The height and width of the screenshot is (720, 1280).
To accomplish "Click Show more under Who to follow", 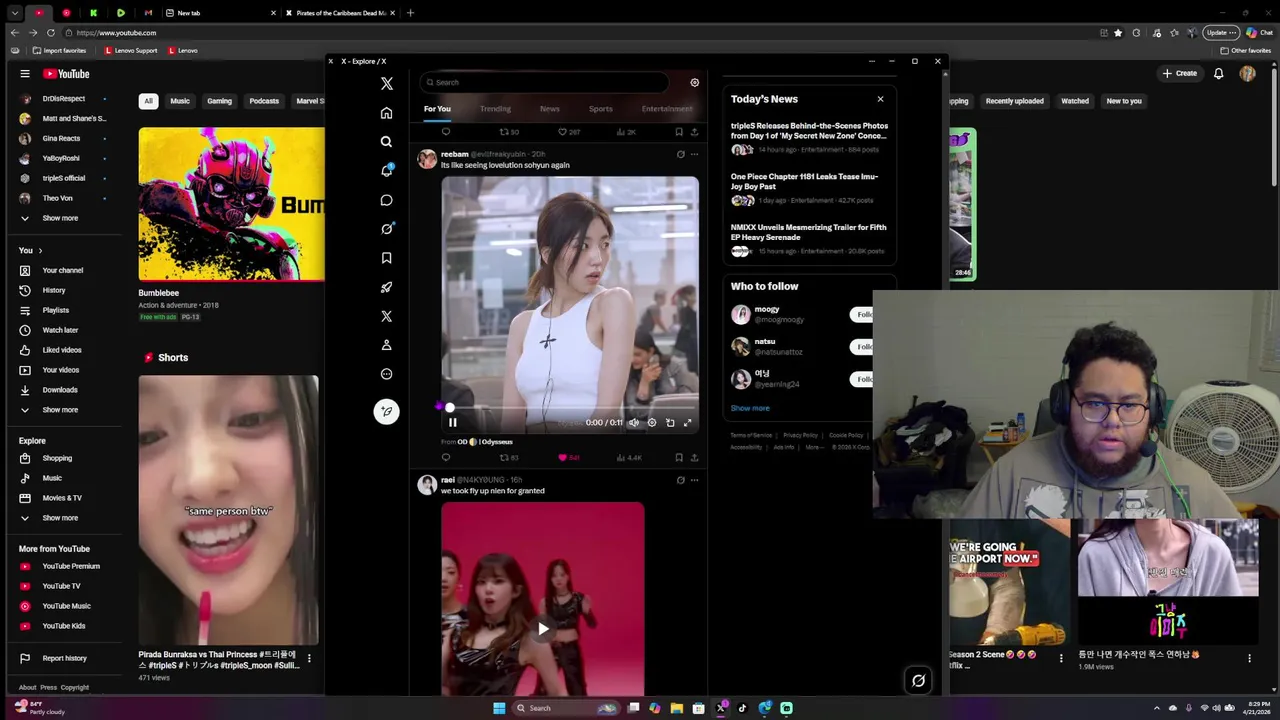I will point(750,408).
